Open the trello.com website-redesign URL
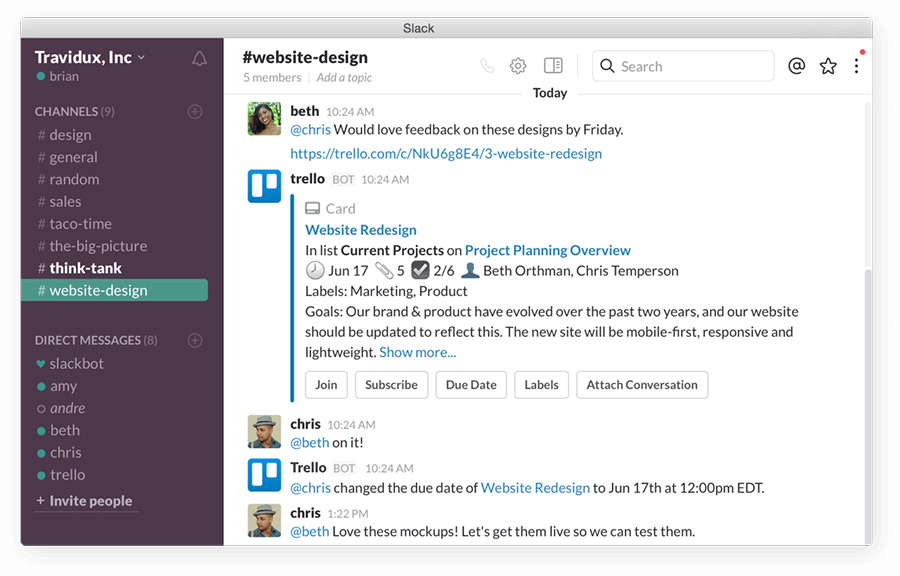Image resolution: width=900 pixels, height=576 pixels. [x=446, y=154]
